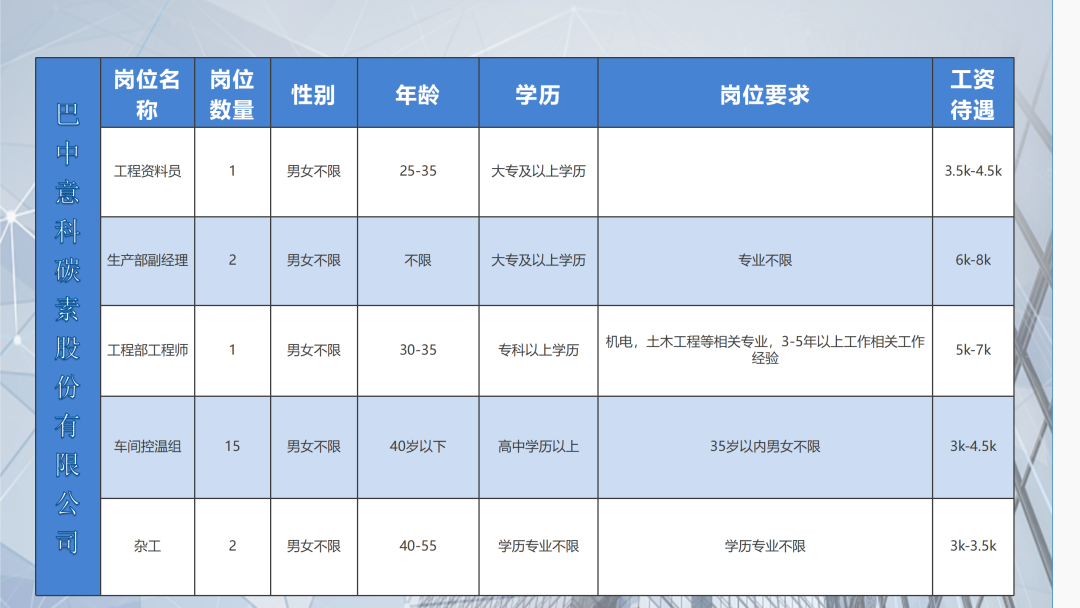Click 大专及以上学历 in the 工程资料员 row
This screenshot has height=608, width=1080.
pyautogui.click(x=538, y=171)
